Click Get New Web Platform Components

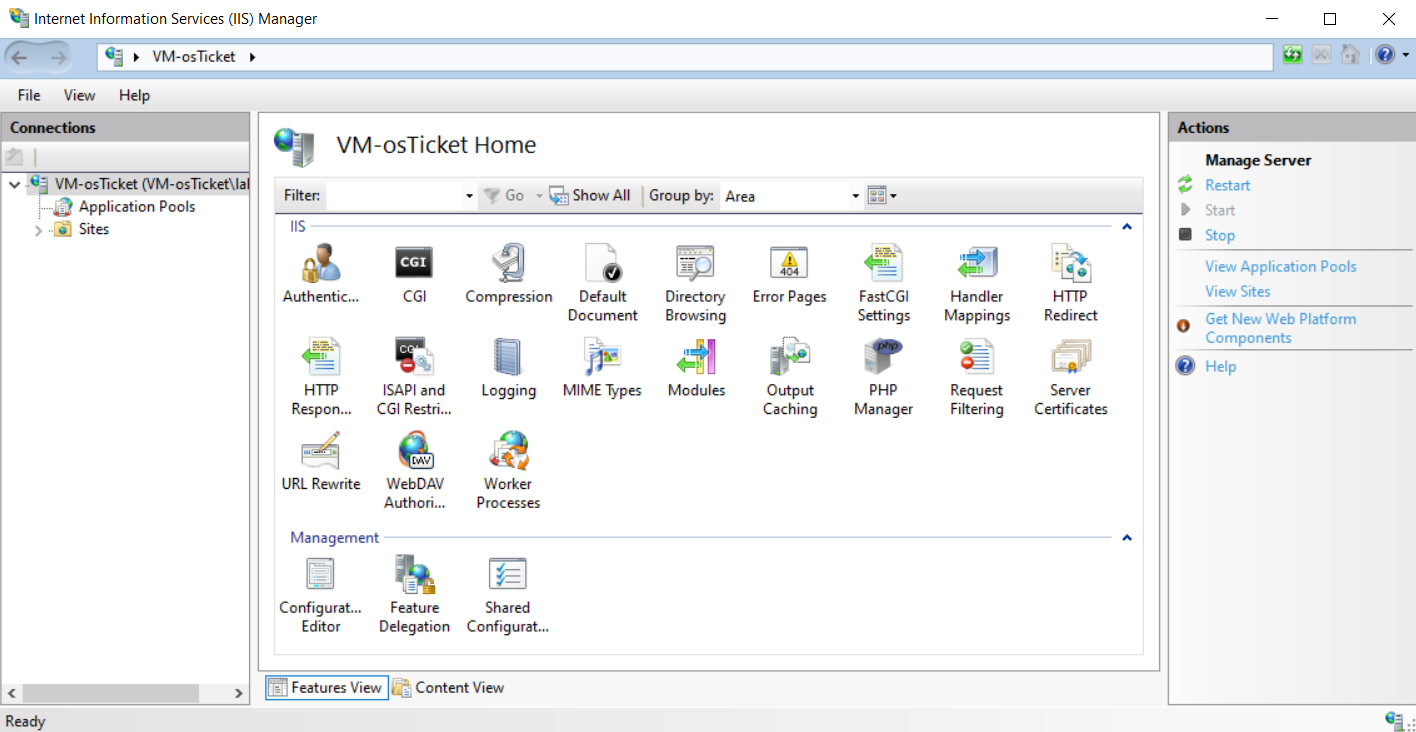[x=1280, y=328]
